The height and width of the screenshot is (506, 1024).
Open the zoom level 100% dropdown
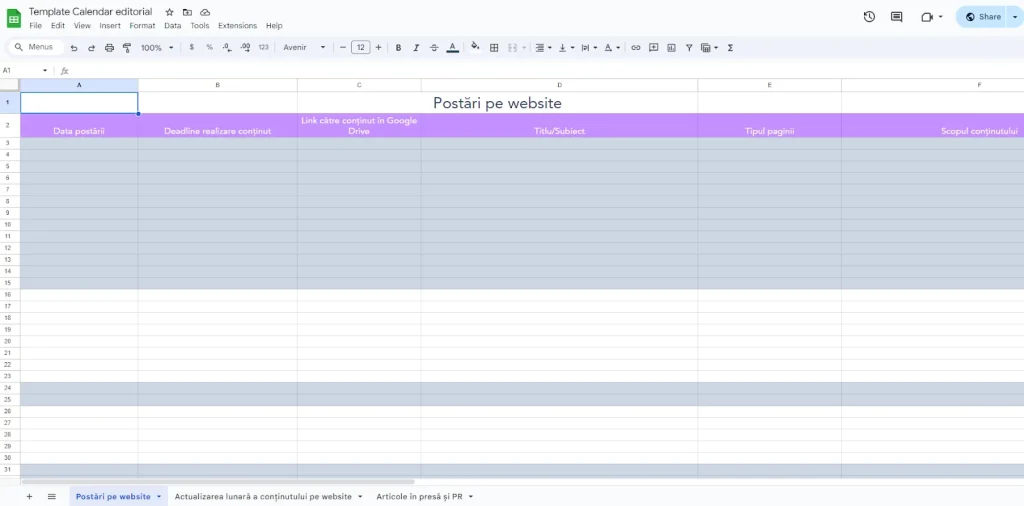click(157, 47)
